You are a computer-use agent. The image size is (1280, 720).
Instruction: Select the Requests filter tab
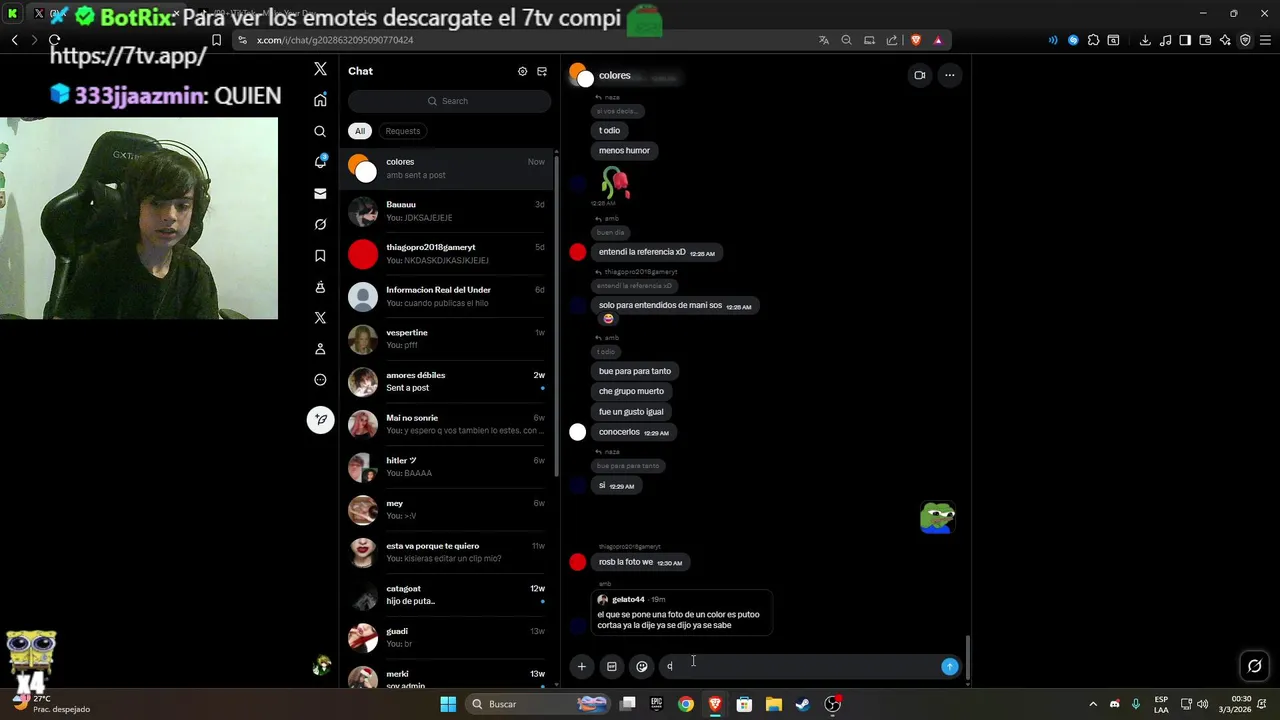tap(403, 131)
